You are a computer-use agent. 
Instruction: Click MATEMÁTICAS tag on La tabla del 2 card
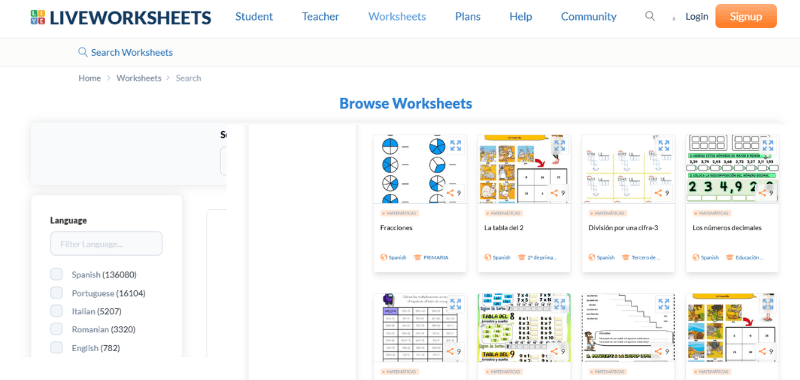coord(503,213)
